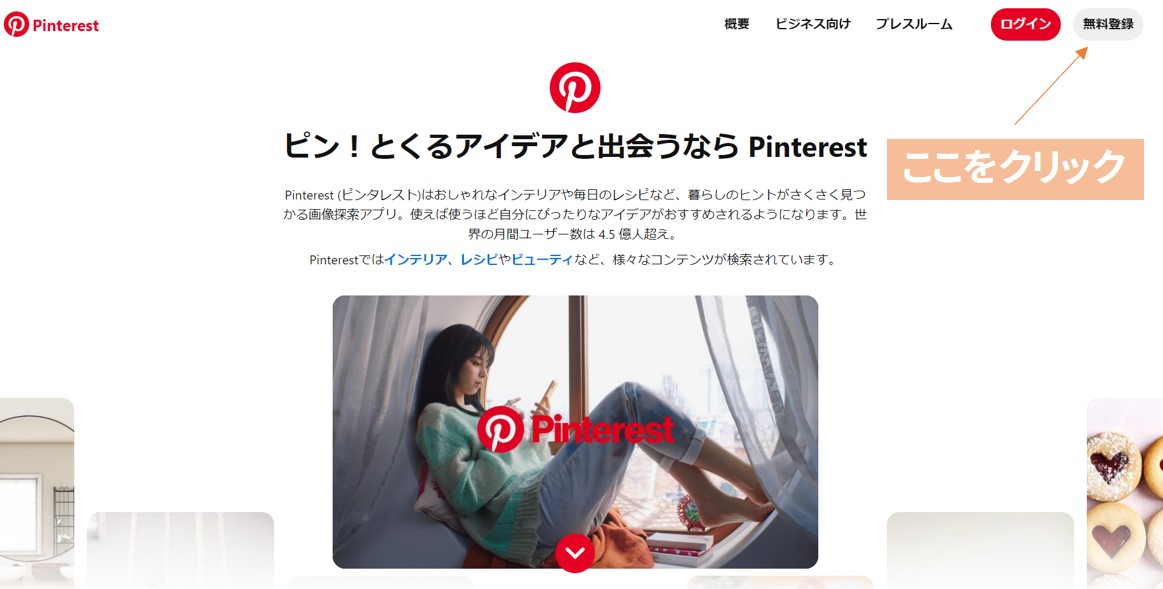
Task: Click the Pinterest logo icon in header
Action: (16, 24)
